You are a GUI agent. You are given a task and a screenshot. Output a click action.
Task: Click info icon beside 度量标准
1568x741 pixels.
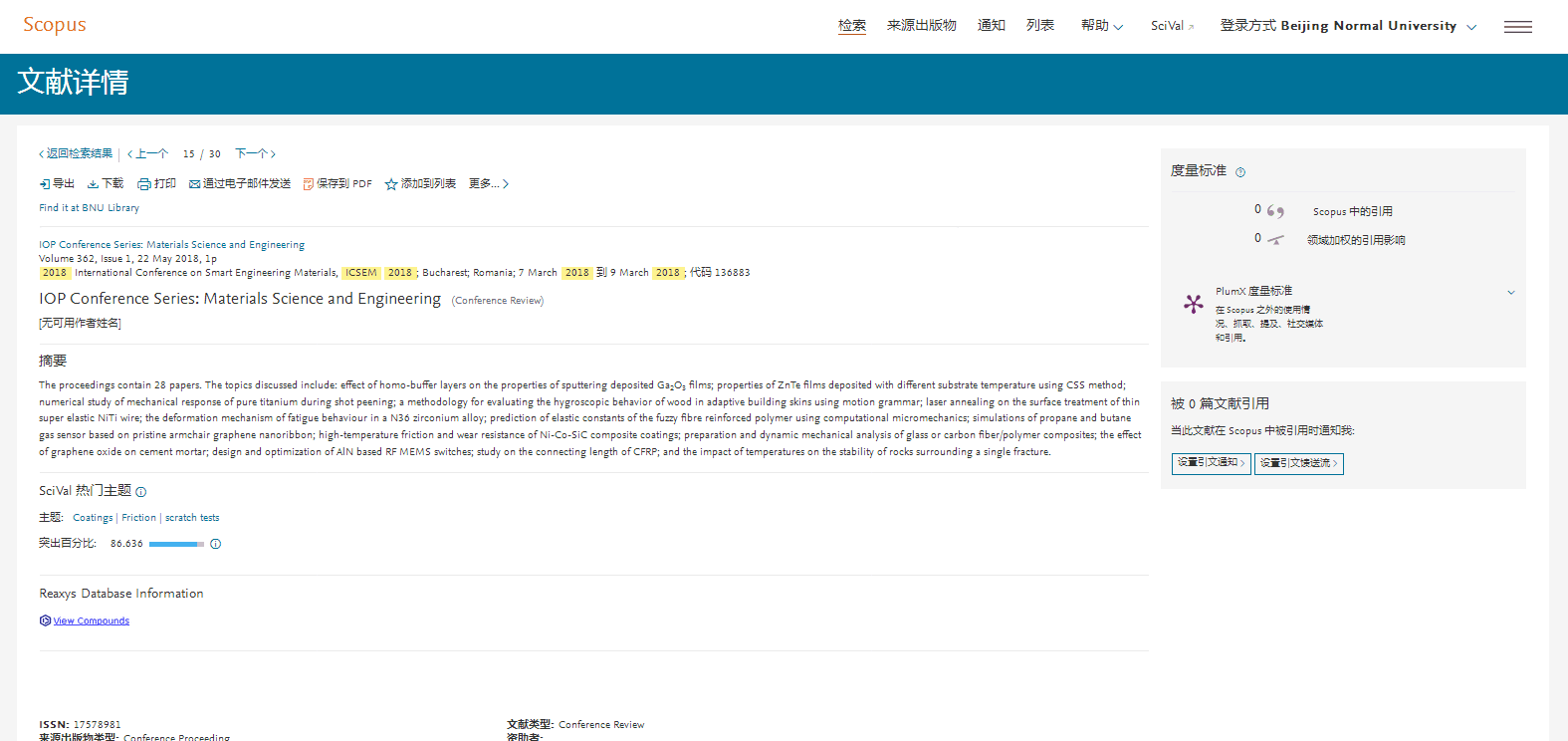pos(1240,172)
